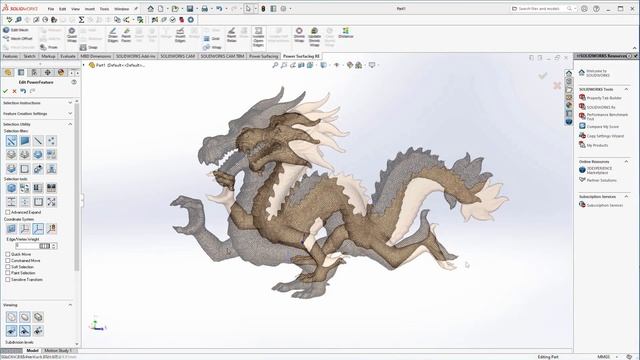This screenshot has height=360, width=640.
Task: Click the face selection filter icon
Action: [x=25, y=141]
